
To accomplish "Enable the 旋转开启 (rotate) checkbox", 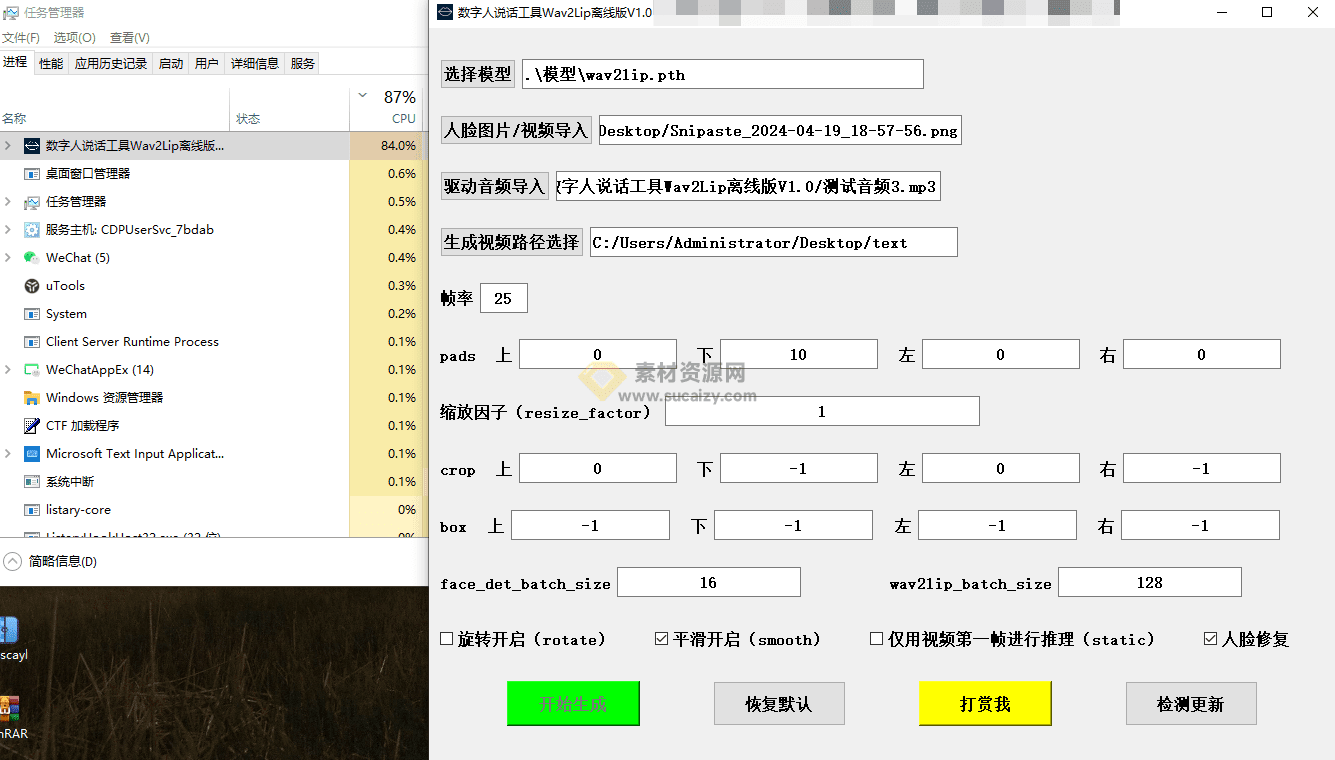I will [x=444, y=638].
